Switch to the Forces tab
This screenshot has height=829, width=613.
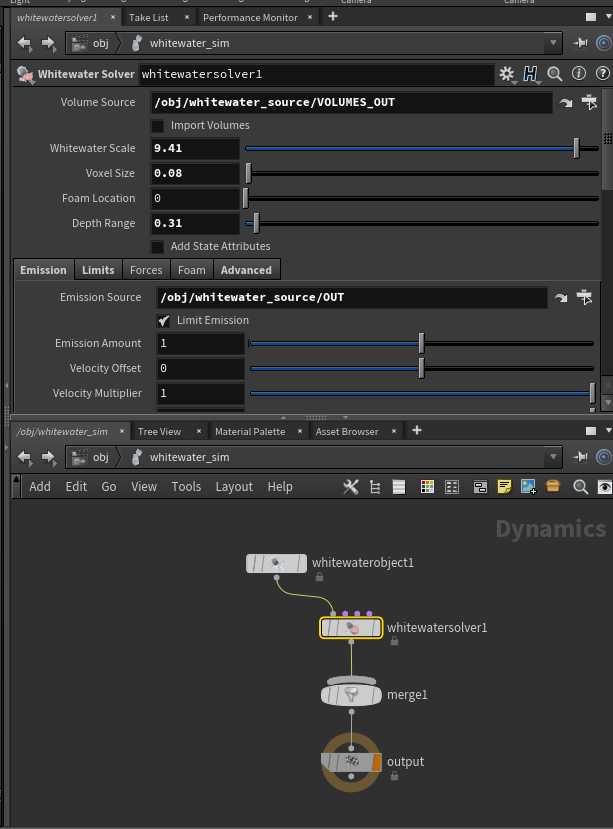pos(146,270)
